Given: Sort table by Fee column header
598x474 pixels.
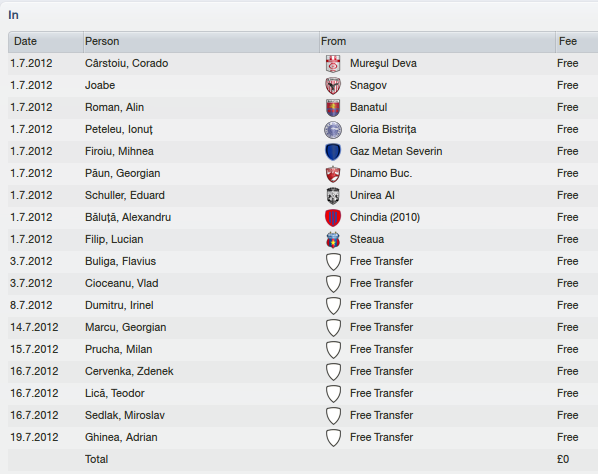Looking at the screenshot, I should coord(577,42).
